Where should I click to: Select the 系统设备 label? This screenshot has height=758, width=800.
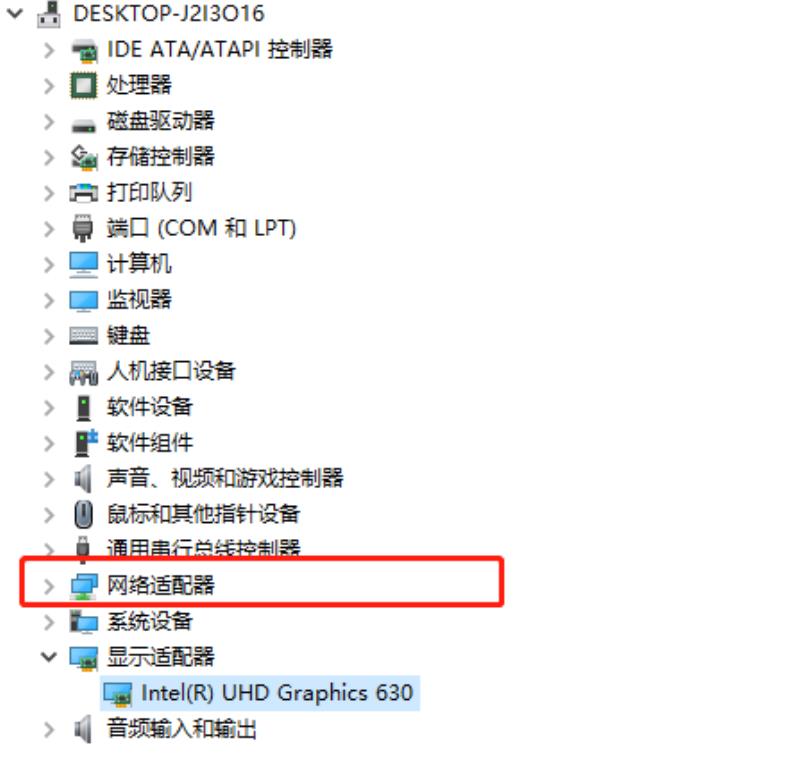click(149, 621)
